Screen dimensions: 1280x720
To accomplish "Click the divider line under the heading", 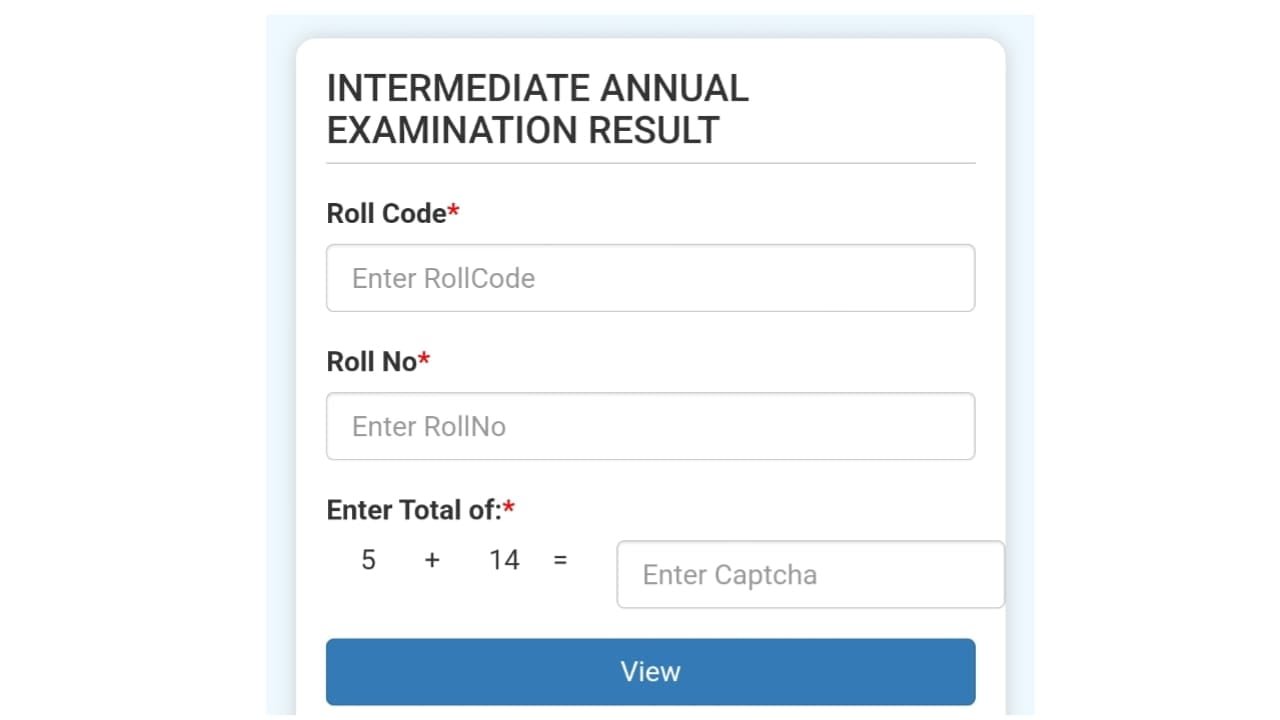I will tap(650, 160).
